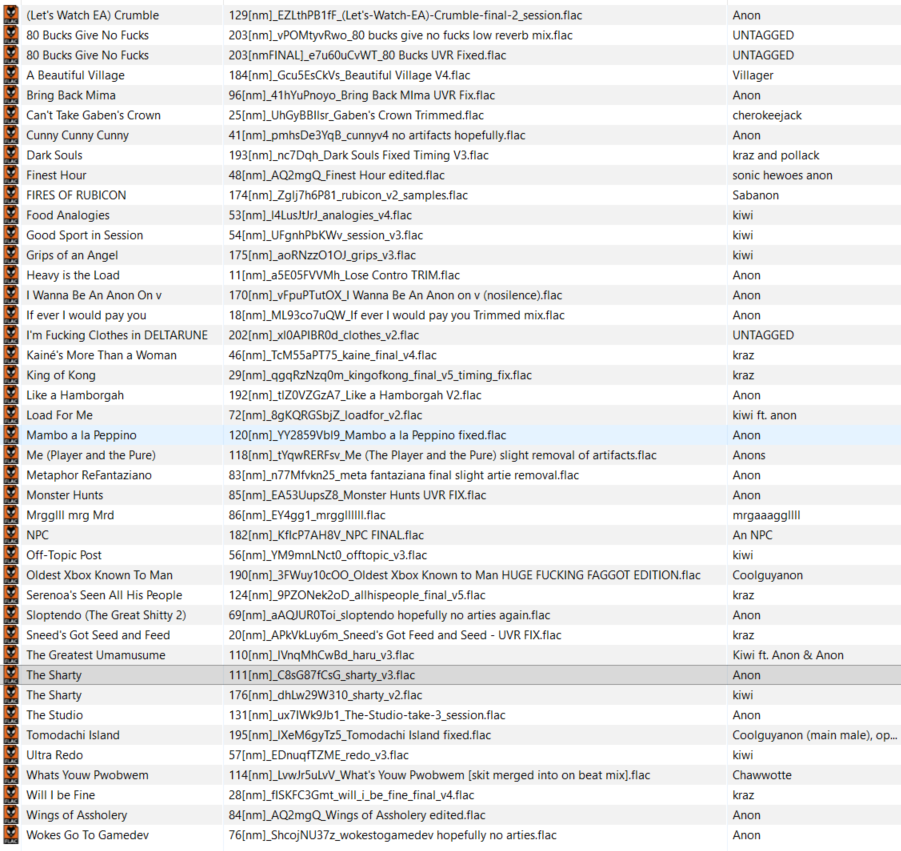Click artist Chawwotte
Screen dimensions: 901x851
[762, 775]
